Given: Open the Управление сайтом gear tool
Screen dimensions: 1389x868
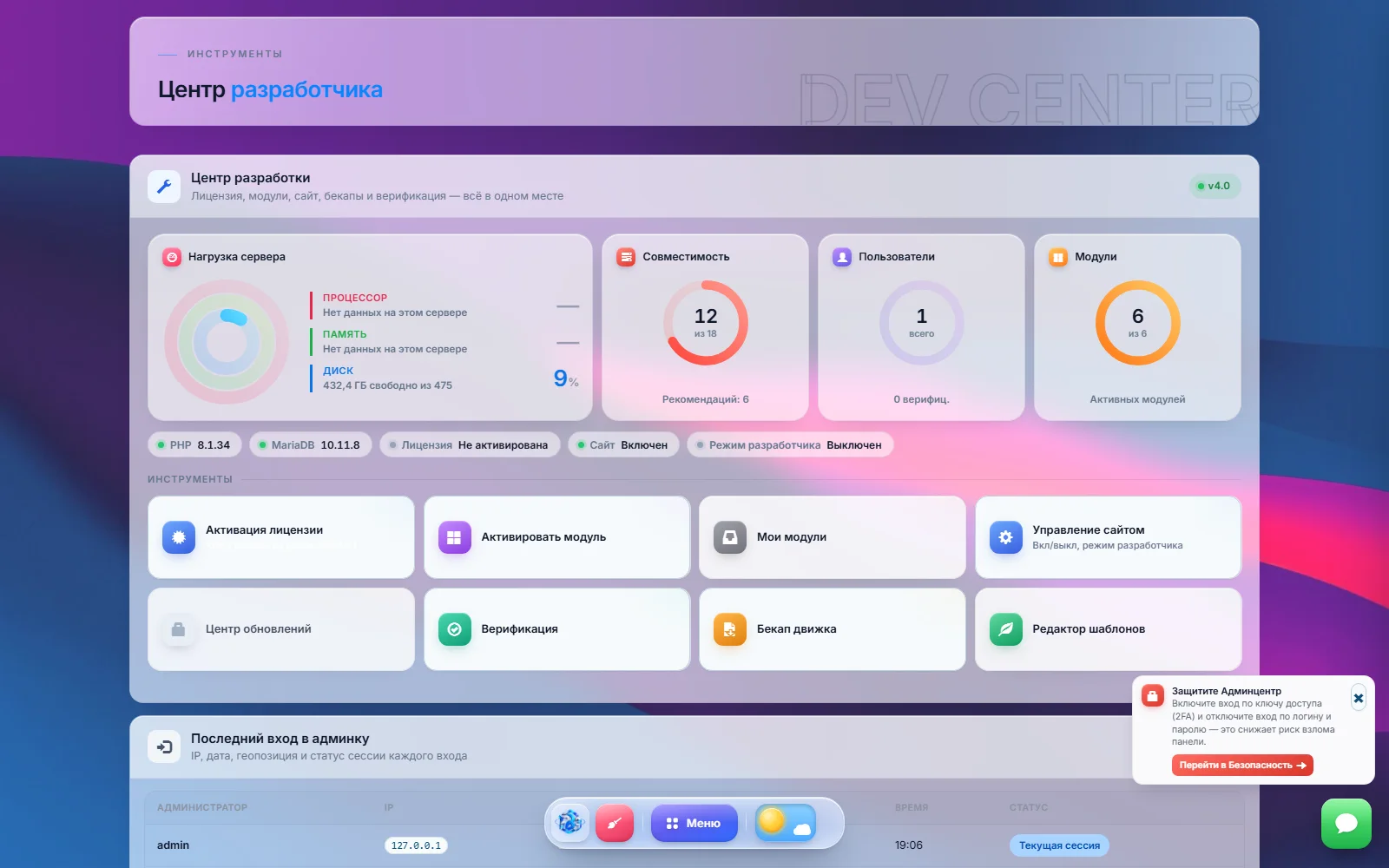Looking at the screenshot, I should 1109,537.
